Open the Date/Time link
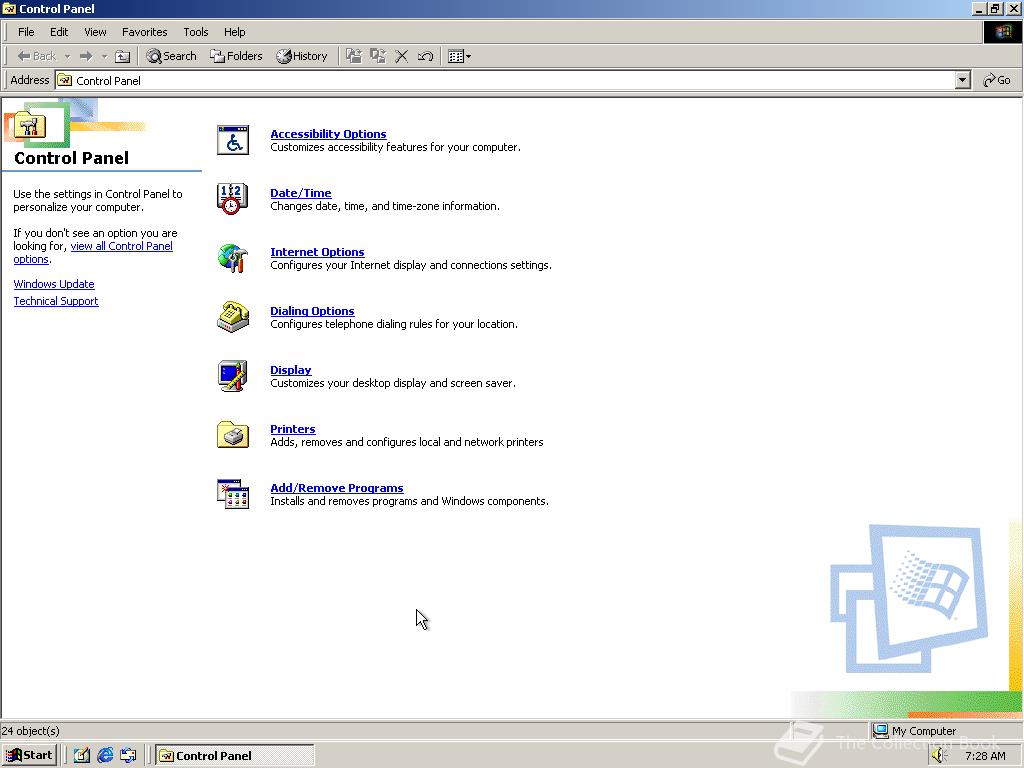1024x768 pixels. click(x=301, y=193)
